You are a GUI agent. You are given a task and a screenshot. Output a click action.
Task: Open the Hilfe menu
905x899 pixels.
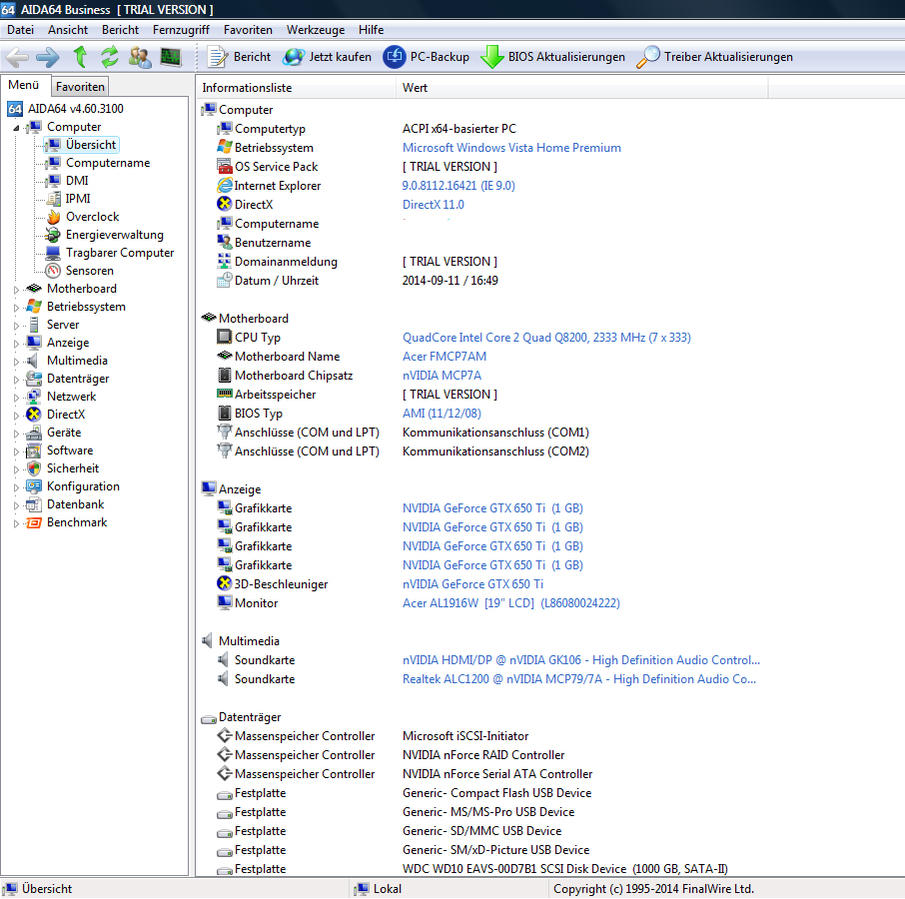tap(371, 30)
